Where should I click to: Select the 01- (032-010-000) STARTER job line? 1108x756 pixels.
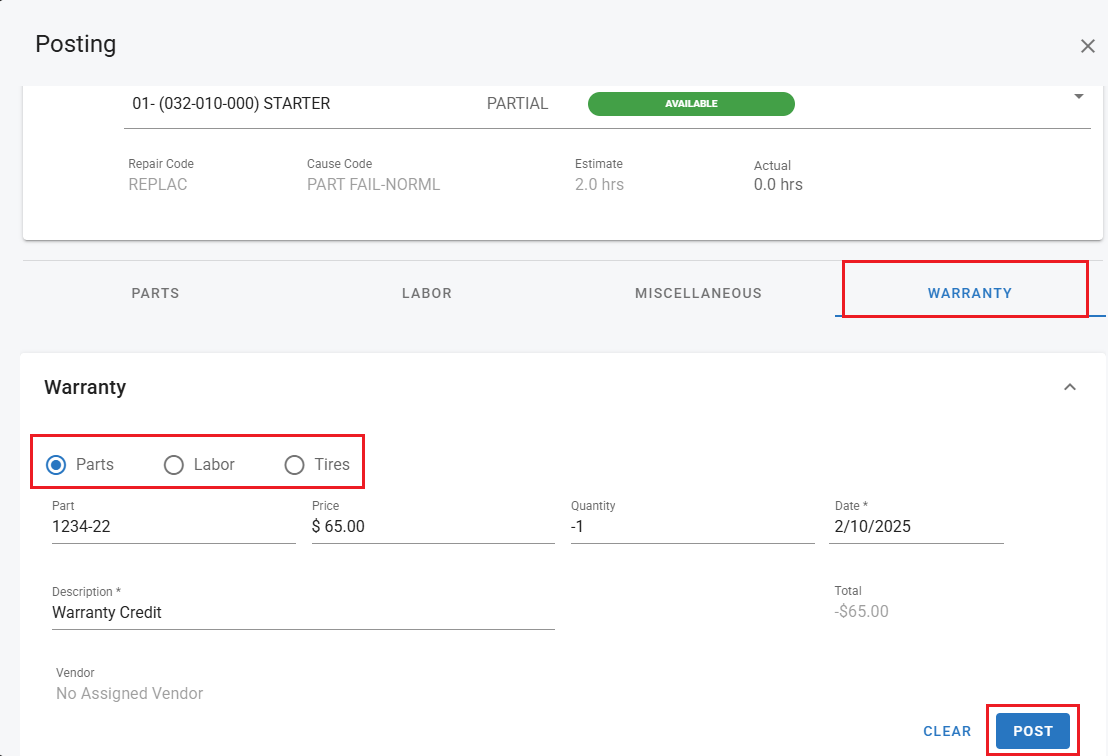click(x=231, y=104)
